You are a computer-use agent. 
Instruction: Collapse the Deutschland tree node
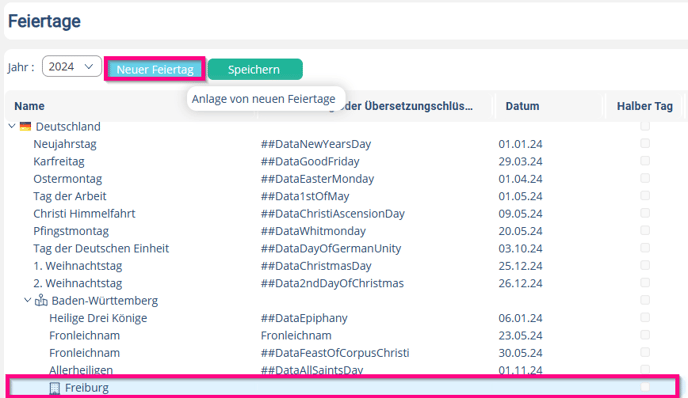click(12, 126)
